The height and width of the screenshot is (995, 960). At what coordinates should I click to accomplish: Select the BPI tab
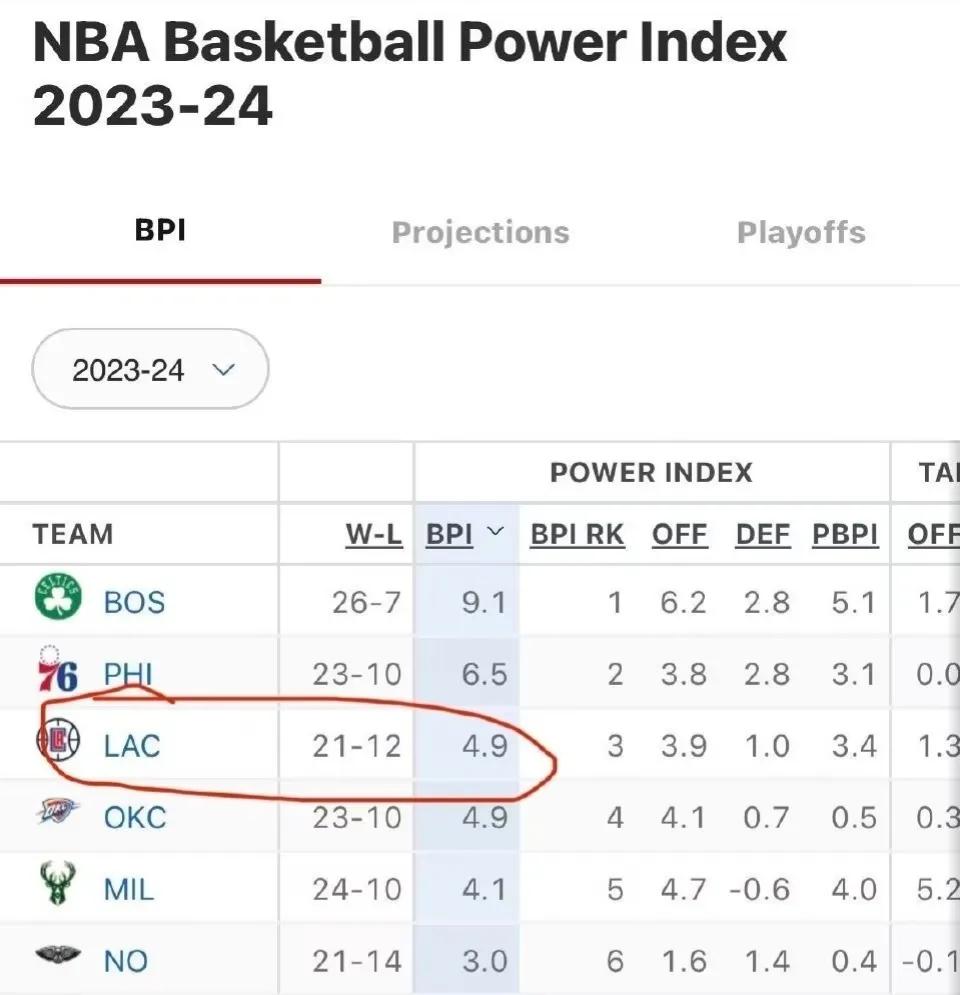pos(160,230)
